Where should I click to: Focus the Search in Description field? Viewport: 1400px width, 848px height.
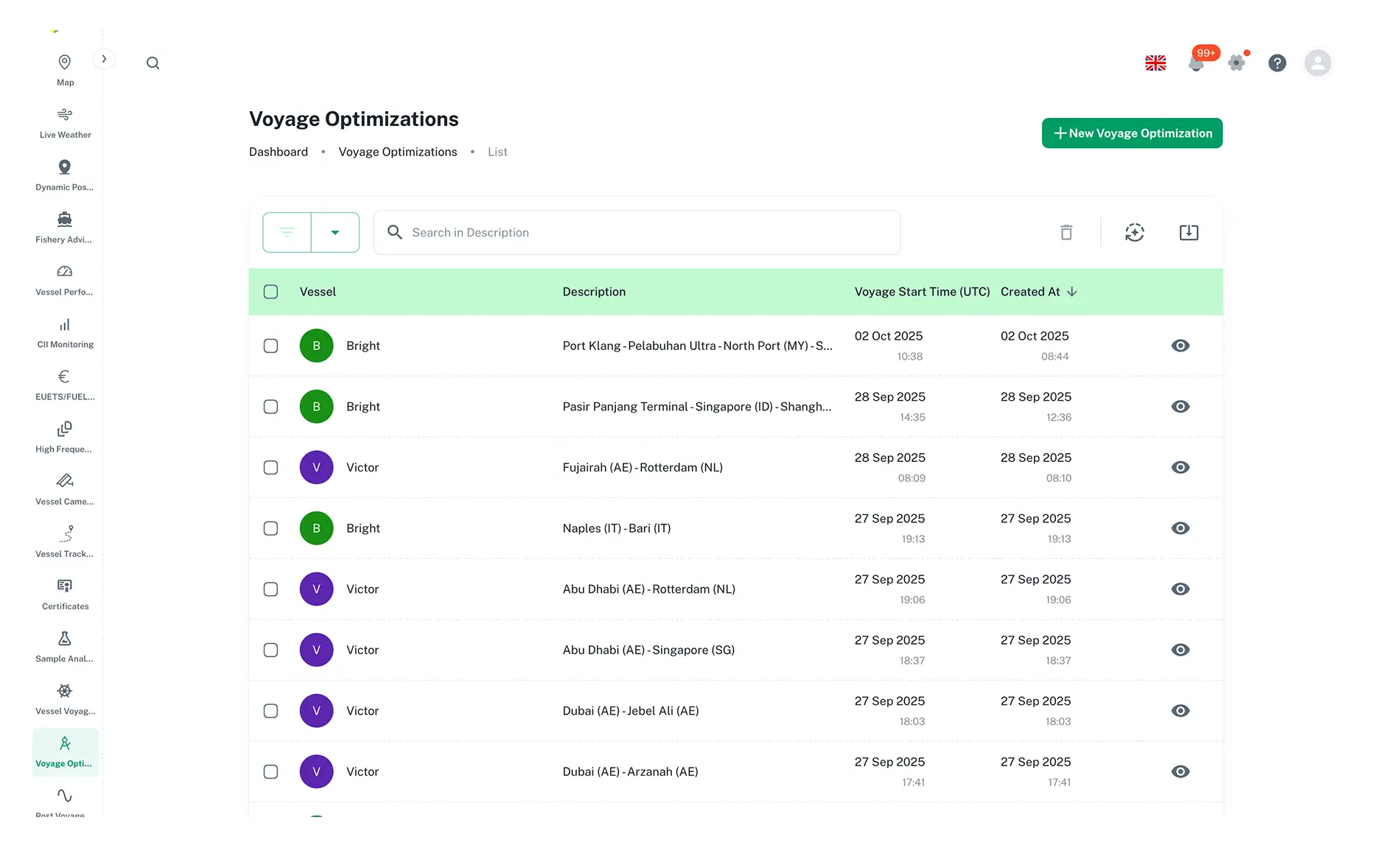[x=637, y=233]
